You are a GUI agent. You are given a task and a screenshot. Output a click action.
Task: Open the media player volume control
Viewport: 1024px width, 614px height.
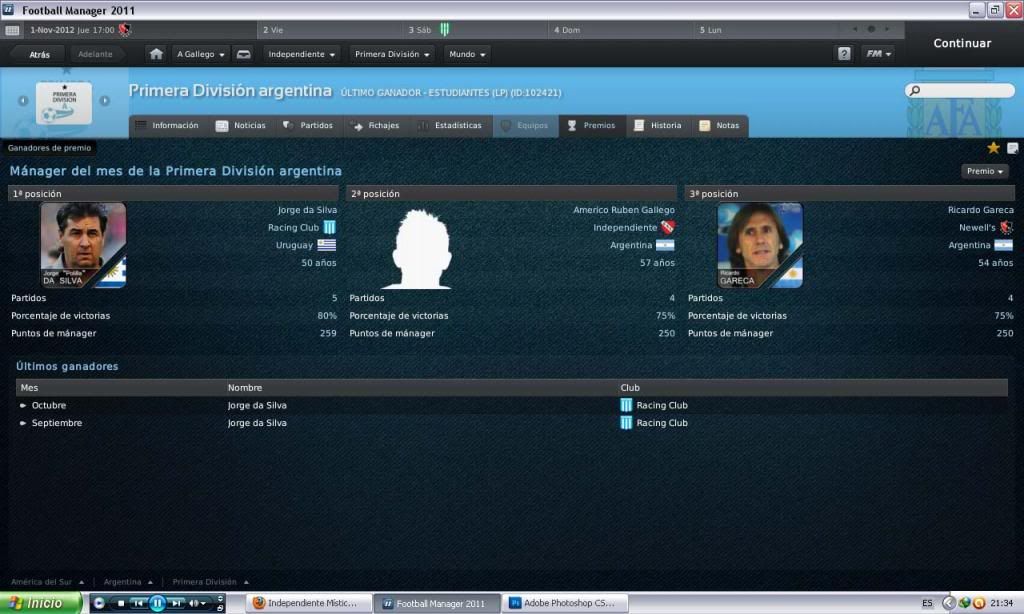197,603
